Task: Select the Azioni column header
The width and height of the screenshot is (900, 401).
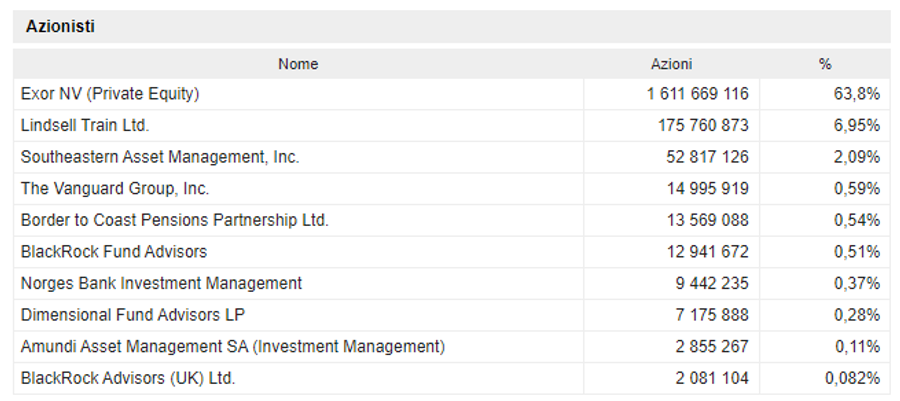Action: click(x=671, y=64)
